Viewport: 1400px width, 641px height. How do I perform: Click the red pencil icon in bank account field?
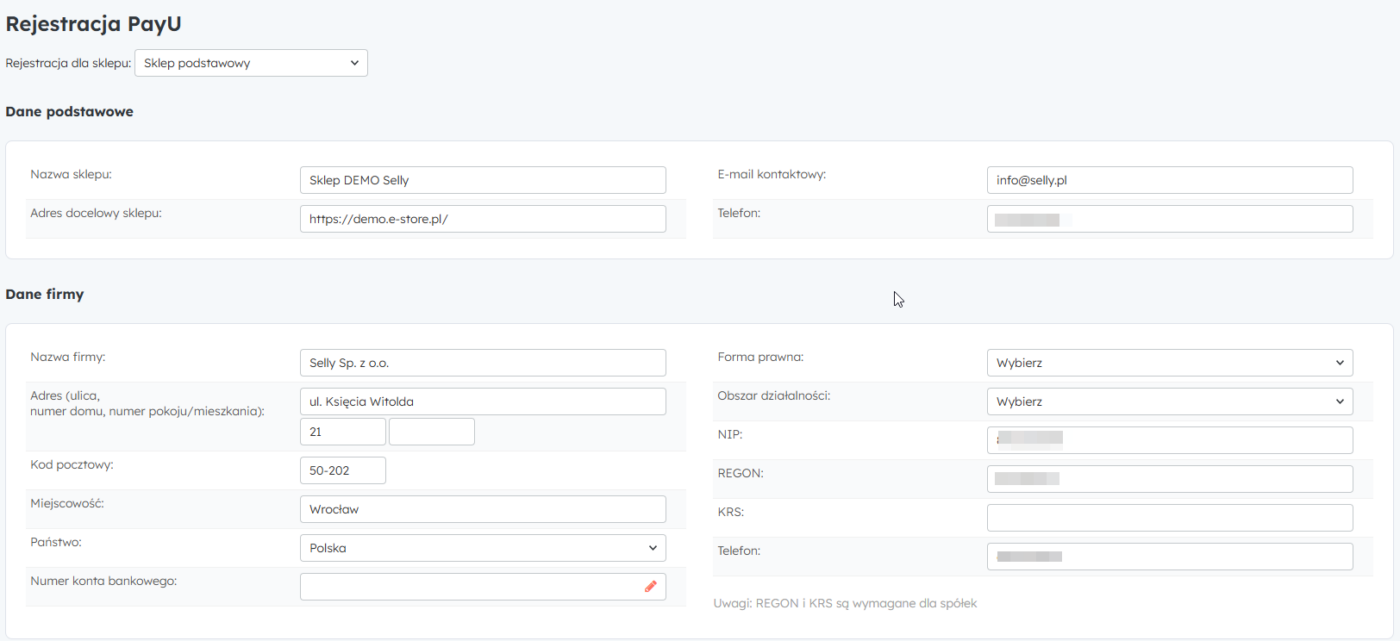(650, 587)
